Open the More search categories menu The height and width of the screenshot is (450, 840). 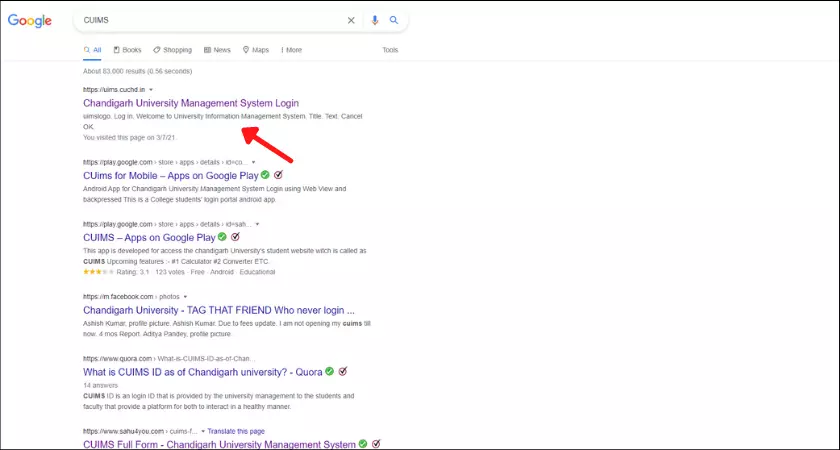(x=291, y=50)
